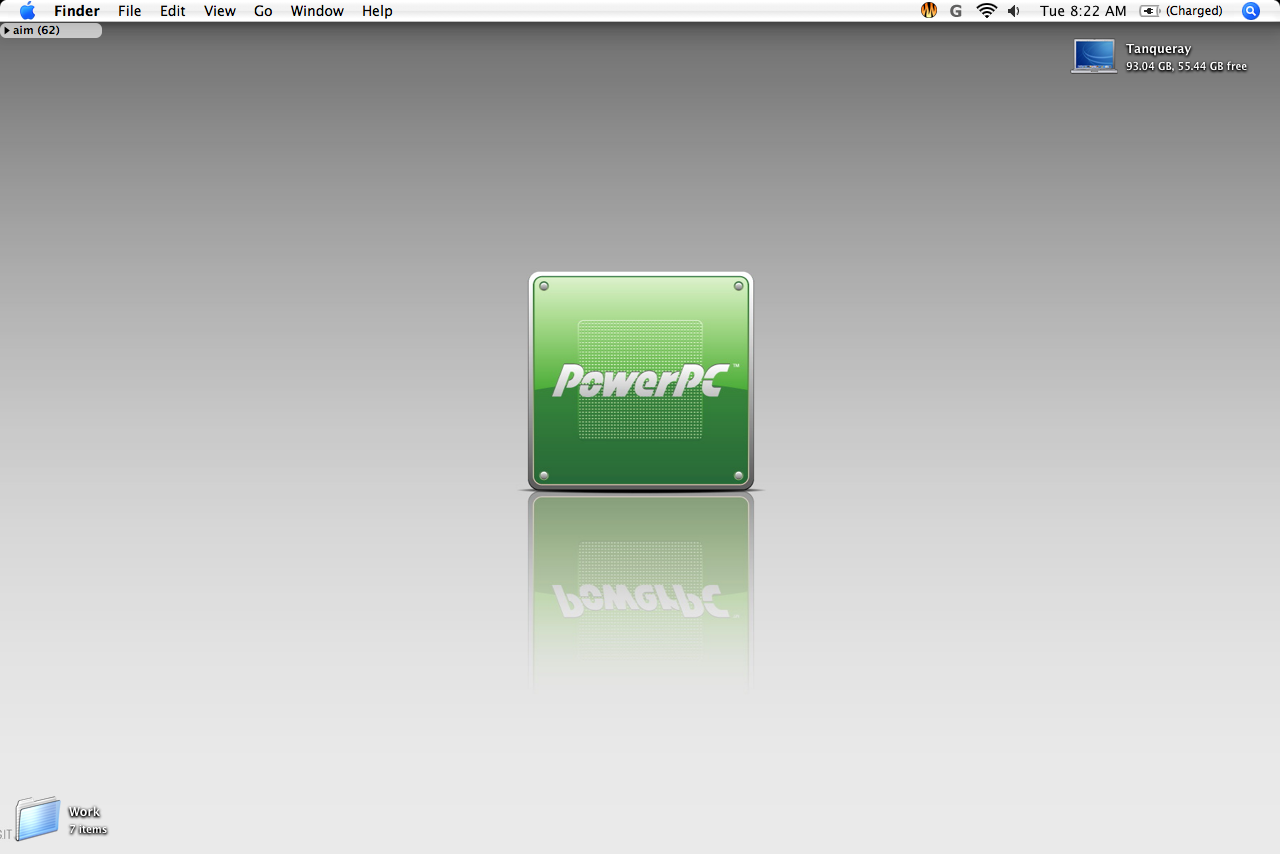The image size is (1280, 854).
Task: Select the Tanqueray hard drive icon
Action: (1094, 56)
